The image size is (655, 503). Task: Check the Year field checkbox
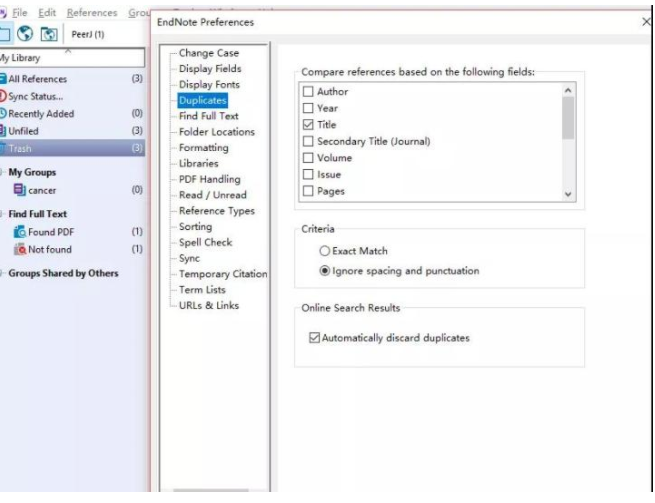pos(308,108)
